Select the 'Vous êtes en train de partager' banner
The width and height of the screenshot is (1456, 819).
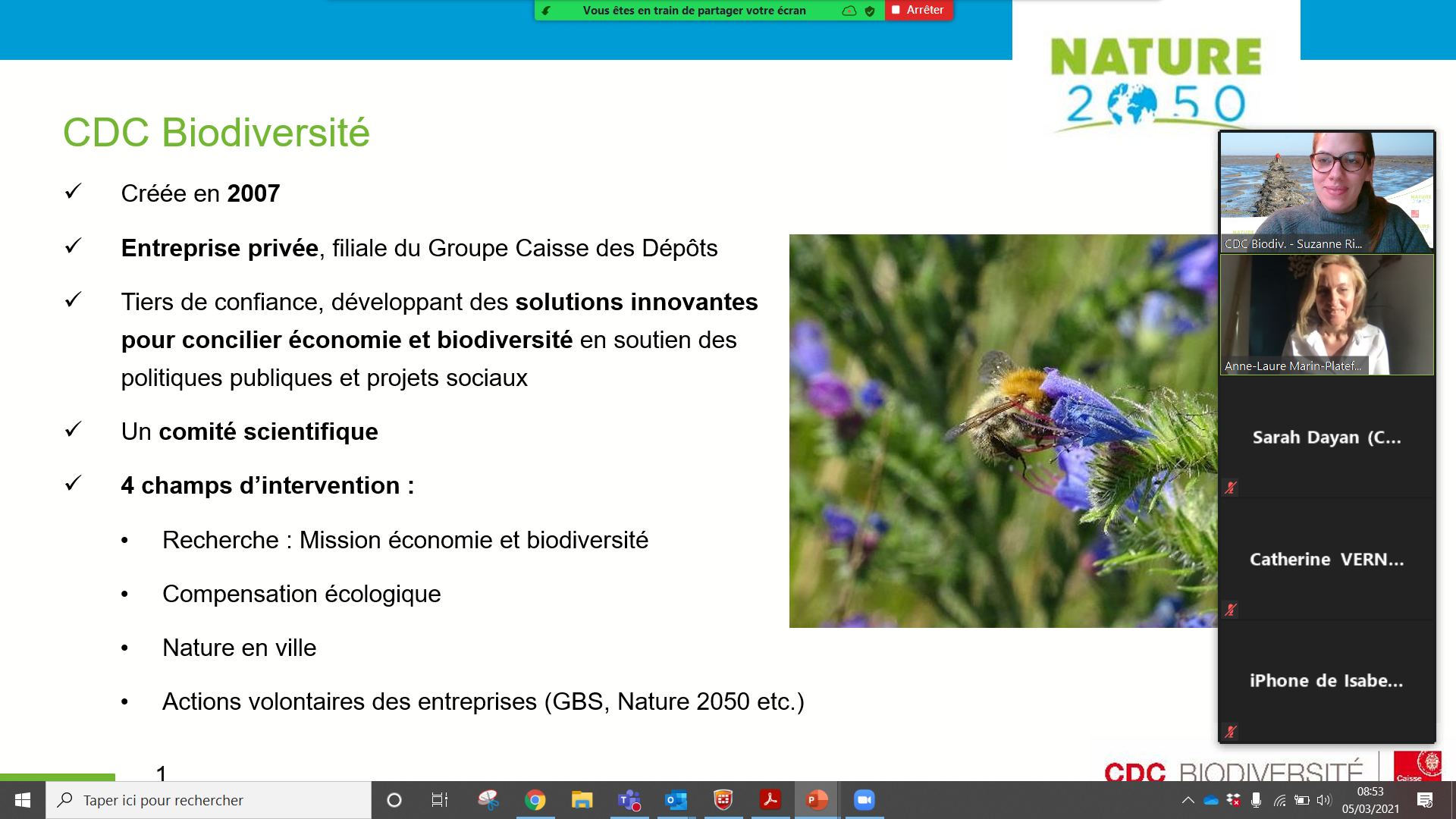coord(694,11)
